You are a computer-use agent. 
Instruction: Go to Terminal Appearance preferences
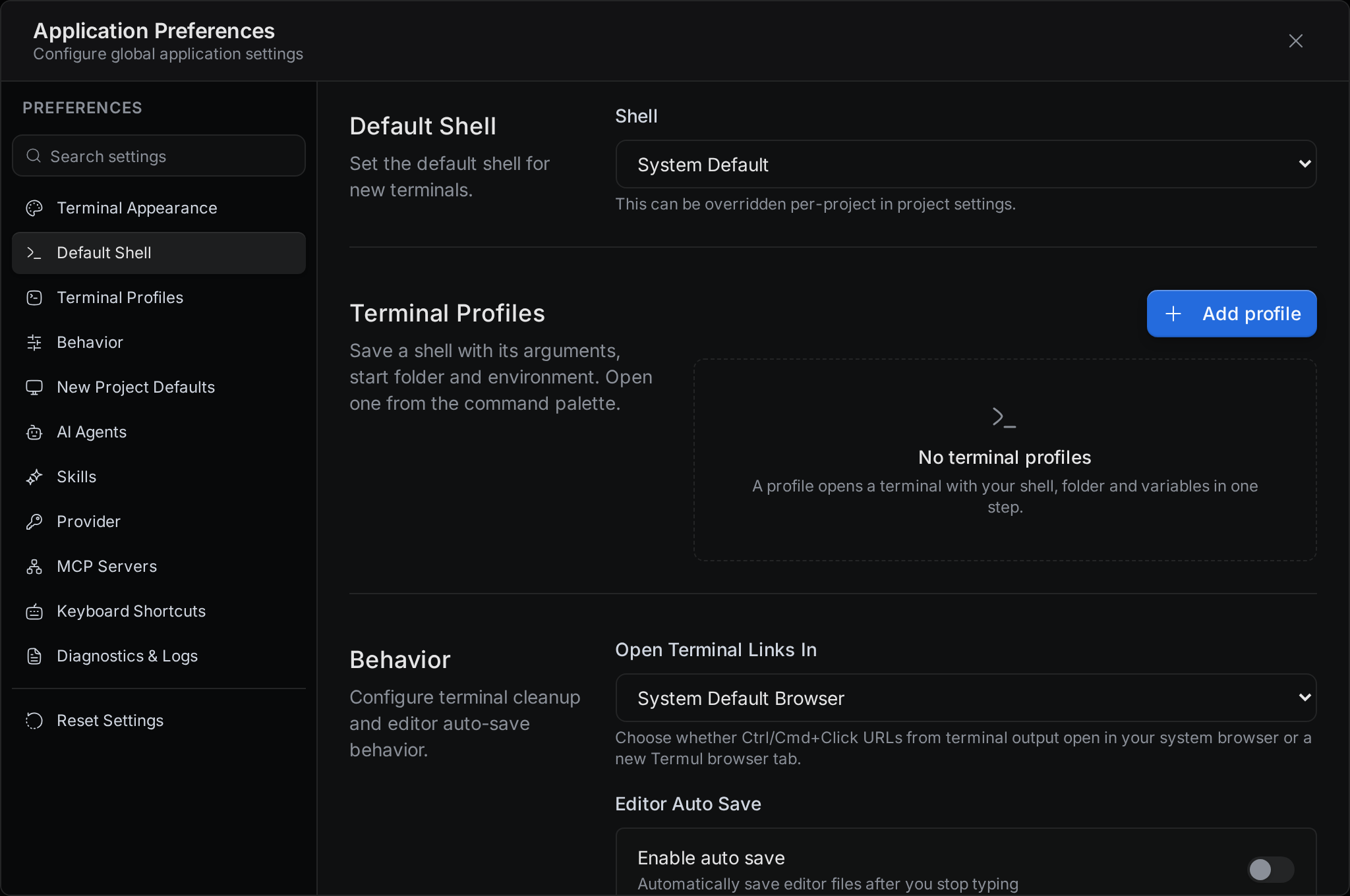pyautogui.click(x=159, y=208)
